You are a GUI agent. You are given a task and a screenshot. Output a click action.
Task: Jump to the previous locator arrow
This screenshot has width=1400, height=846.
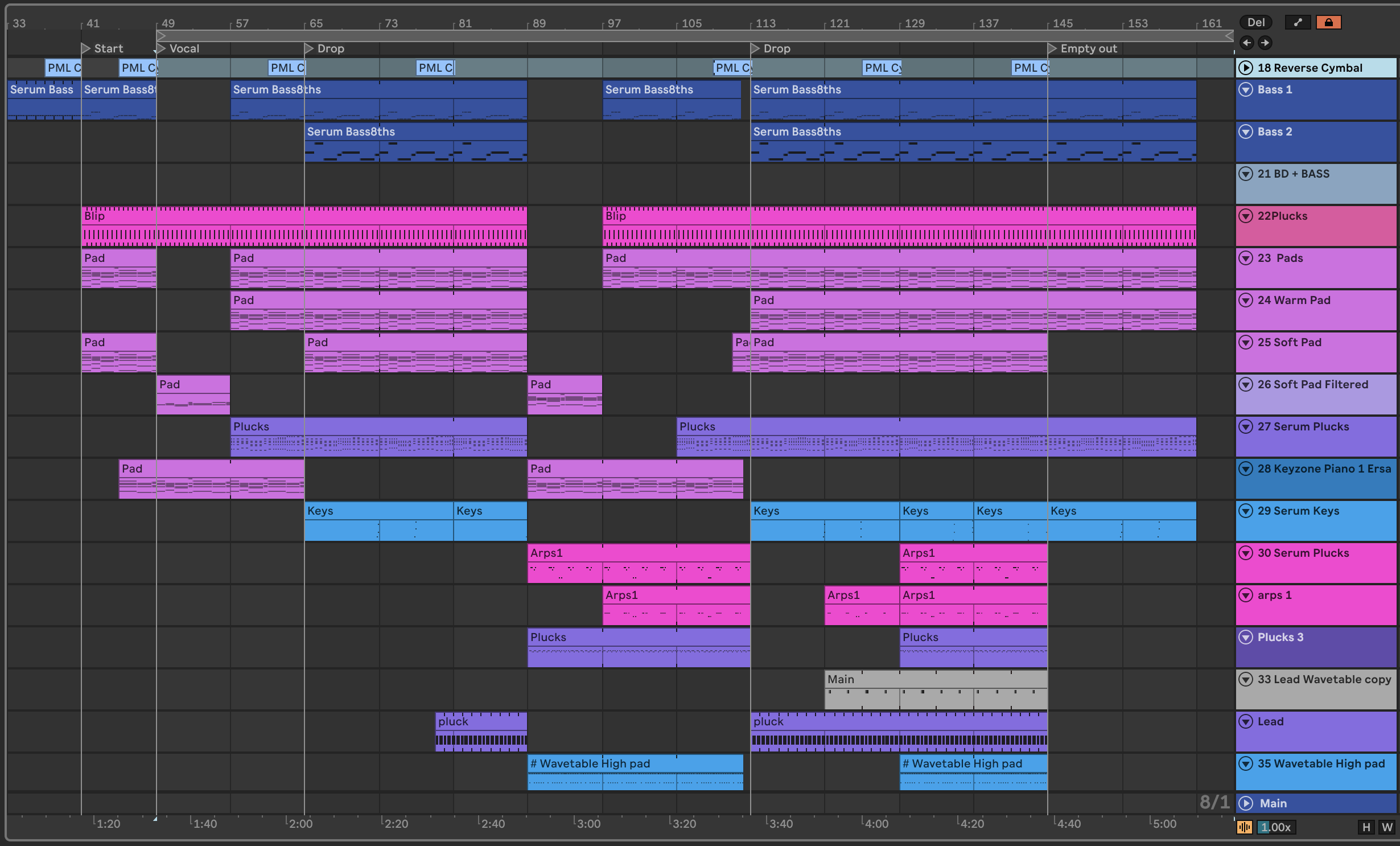(x=1246, y=43)
